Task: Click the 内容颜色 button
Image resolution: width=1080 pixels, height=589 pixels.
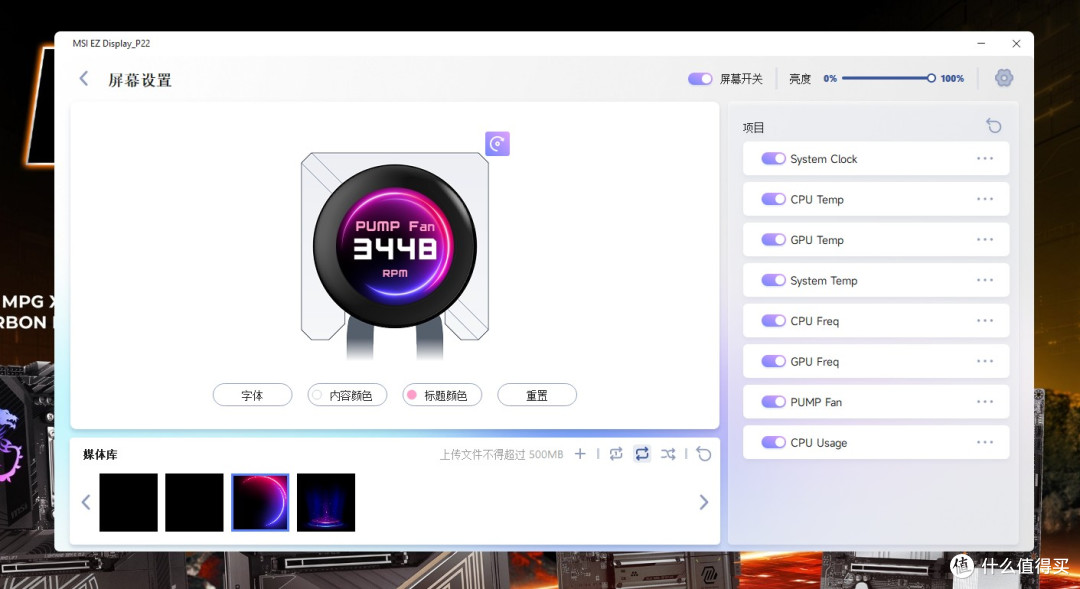Action: click(347, 395)
